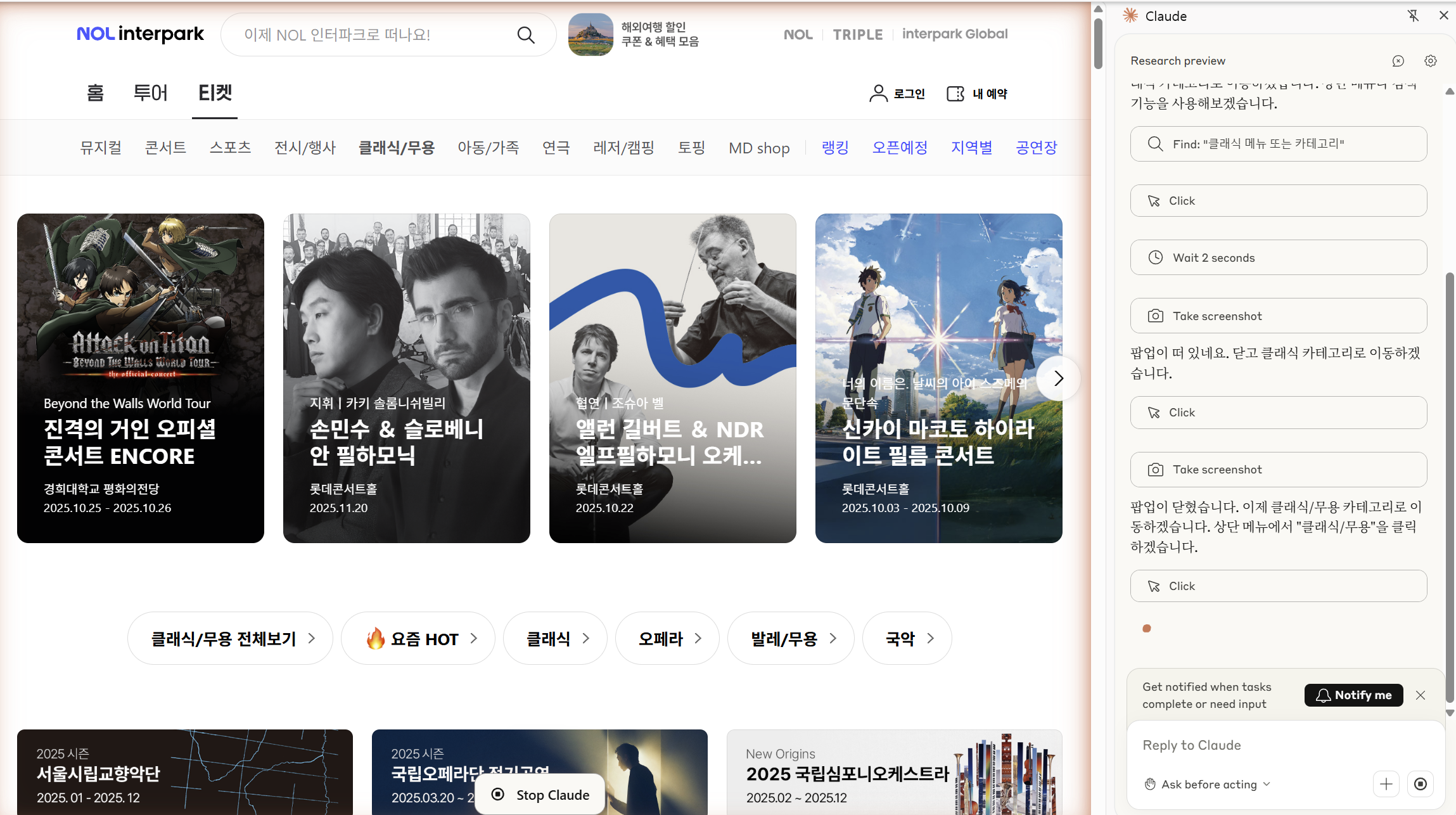1456x815 pixels.
Task: Click the Notify me bell button
Action: click(1353, 695)
